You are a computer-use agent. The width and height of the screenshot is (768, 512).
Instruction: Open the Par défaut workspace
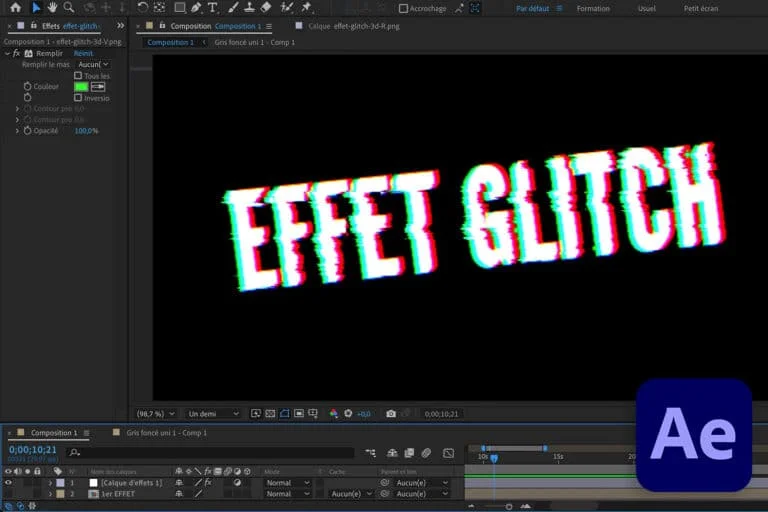[x=532, y=8]
